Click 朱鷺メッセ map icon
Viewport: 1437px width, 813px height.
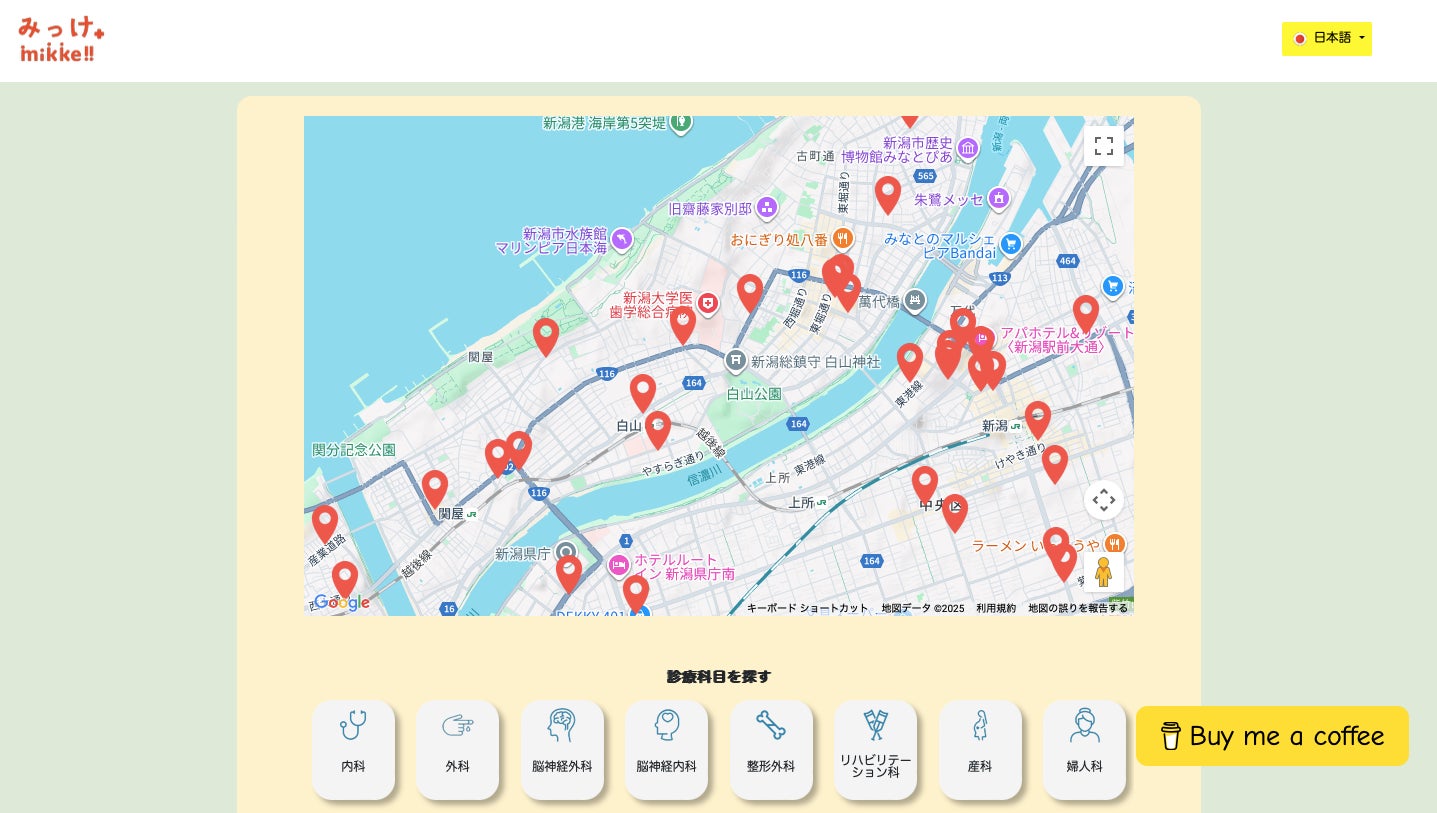coord(998,198)
